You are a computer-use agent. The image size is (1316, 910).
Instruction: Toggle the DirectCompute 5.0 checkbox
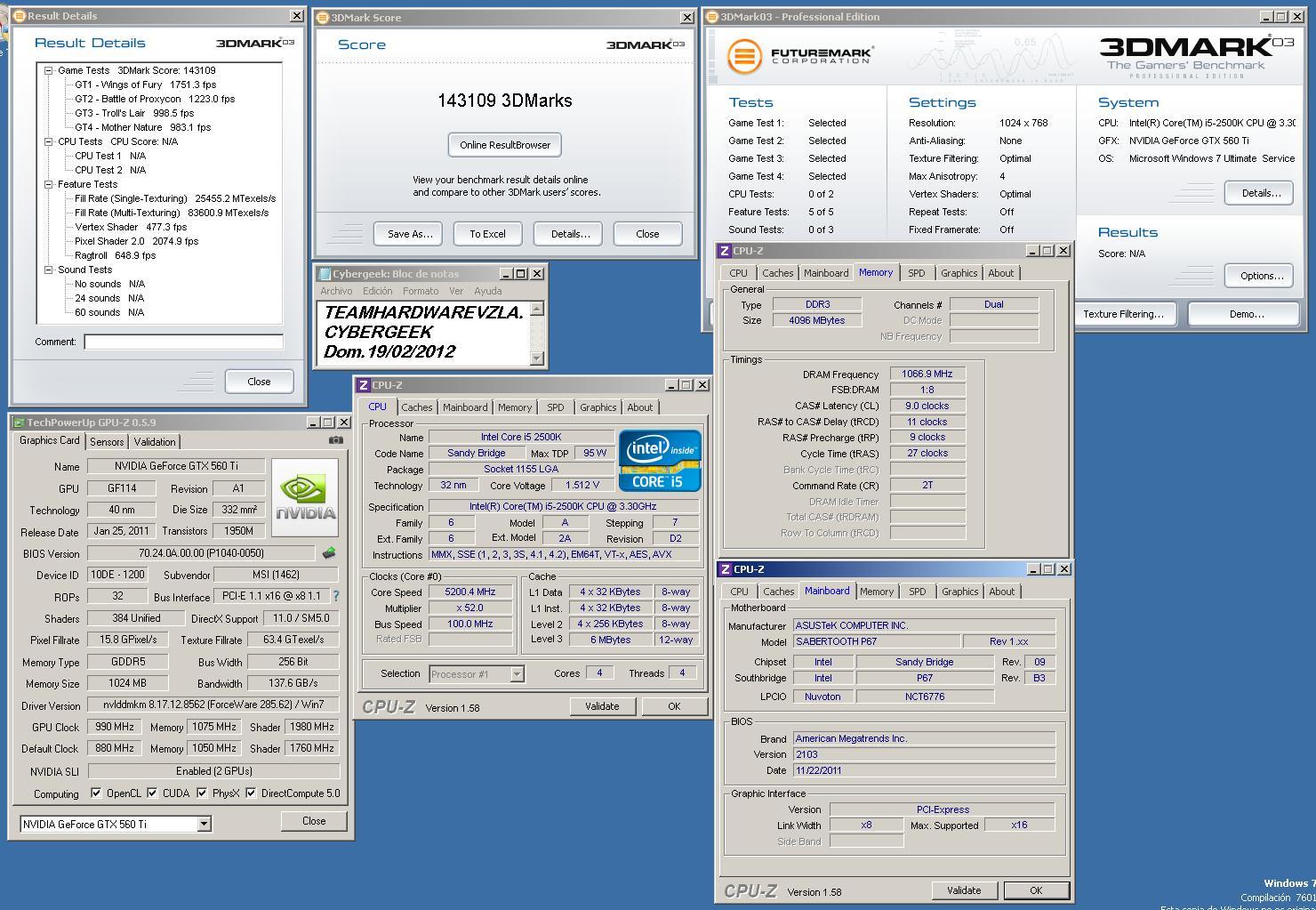tap(252, 793)
